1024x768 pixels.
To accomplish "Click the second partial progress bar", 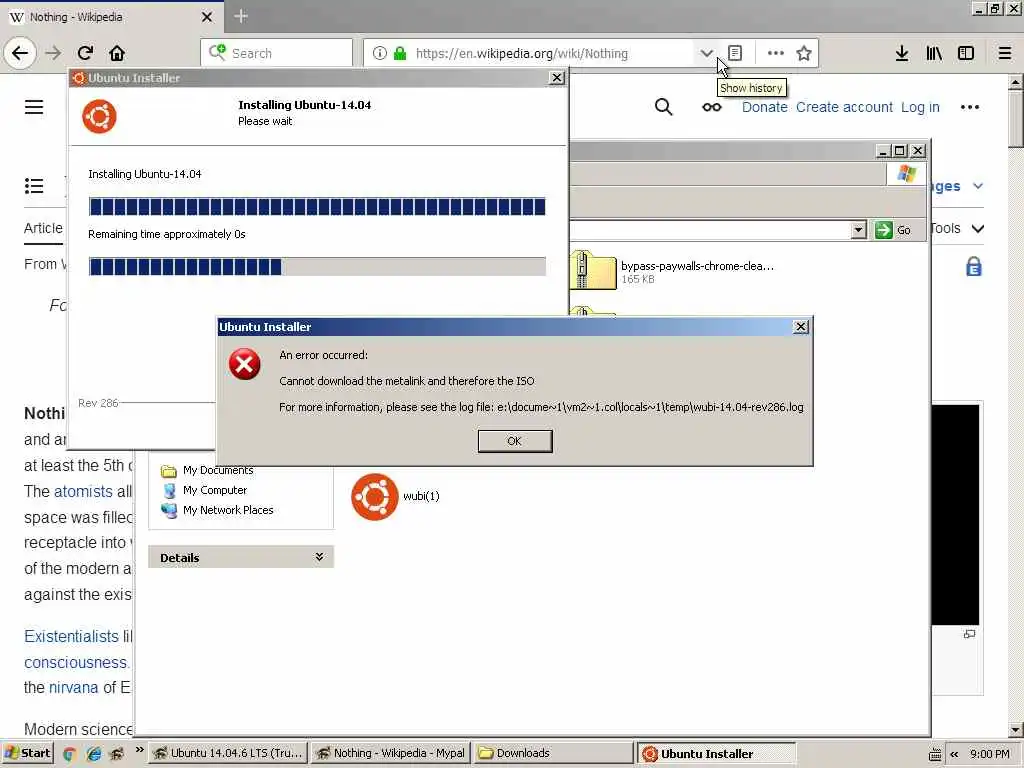I will [317, 266].
